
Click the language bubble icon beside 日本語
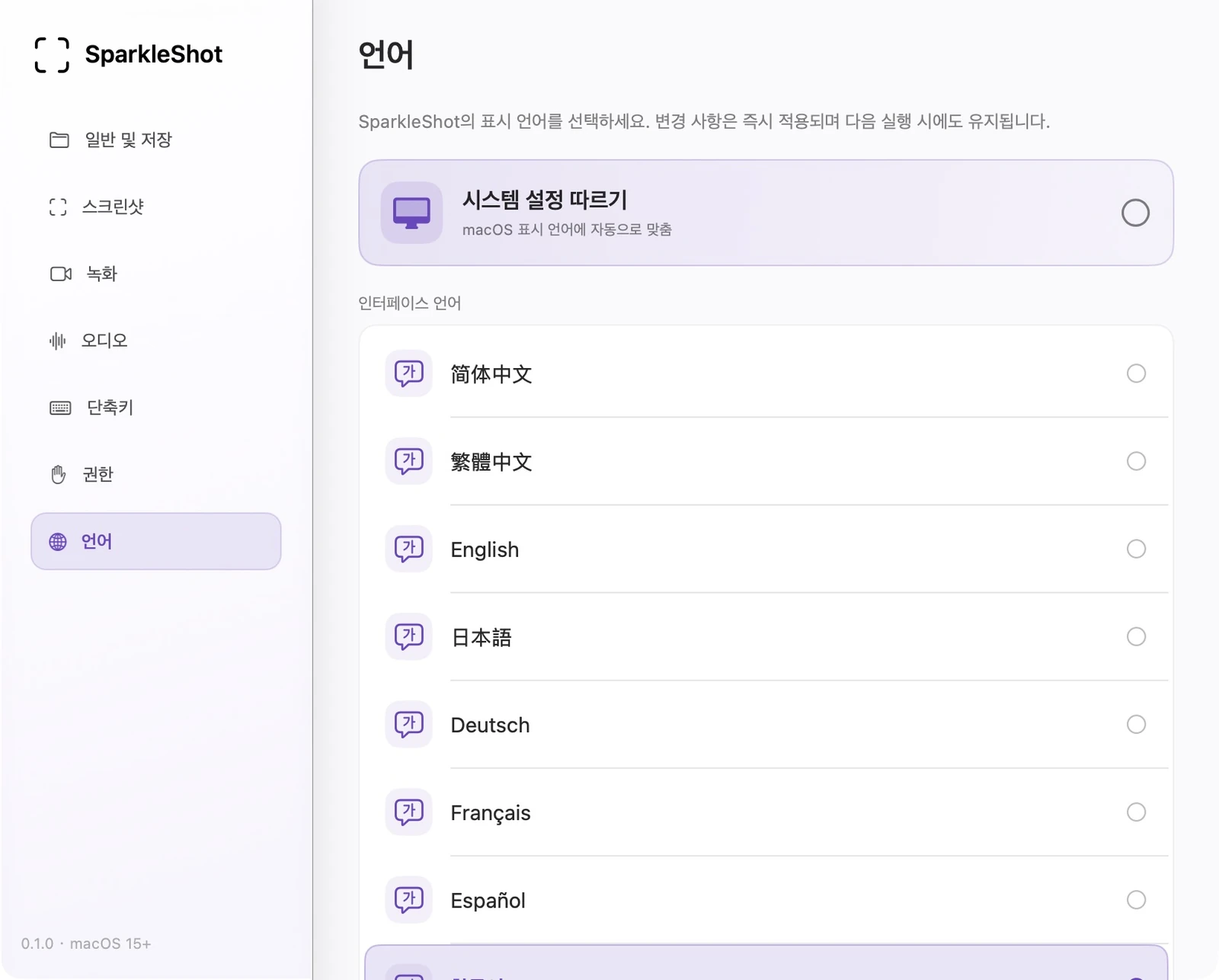click(409, 636)
